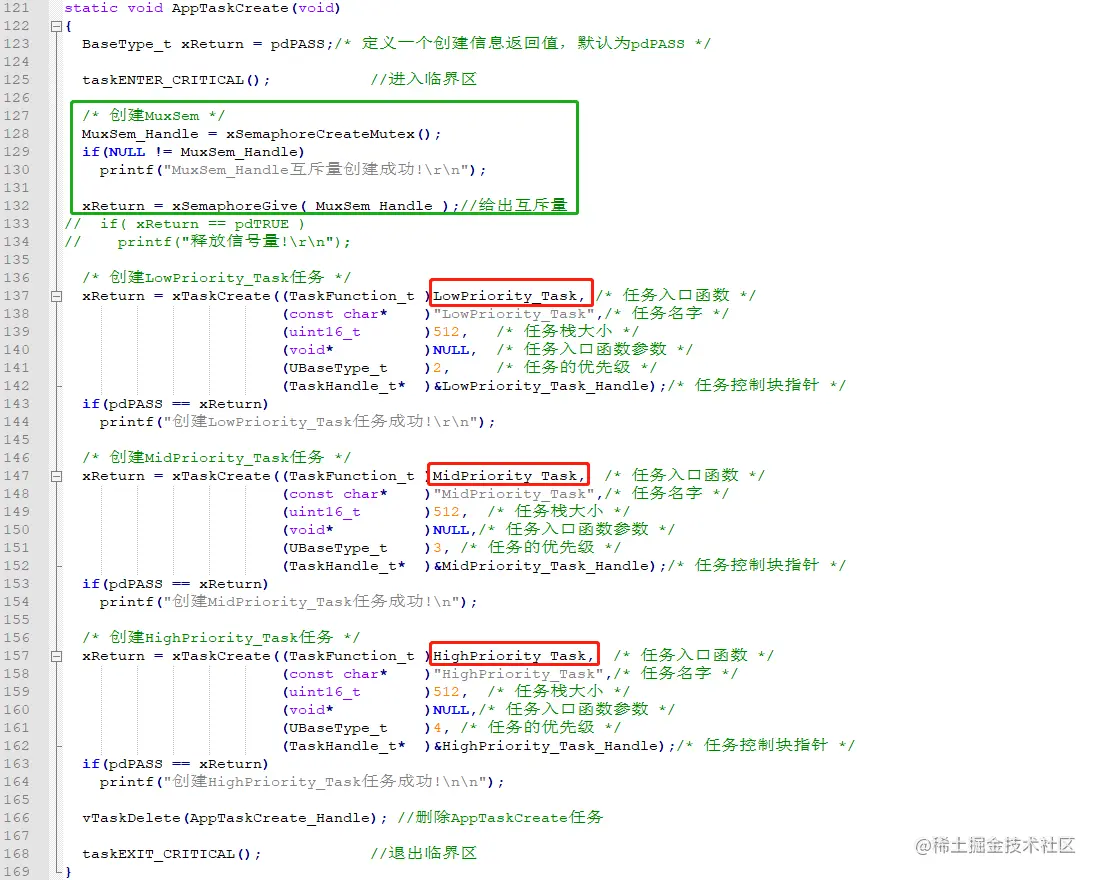Click printf '创建LowPriority_Task任务成功' line
The width and height of the screenshot is (1100, 880).
pyautogui.click(x=297, y=422)
